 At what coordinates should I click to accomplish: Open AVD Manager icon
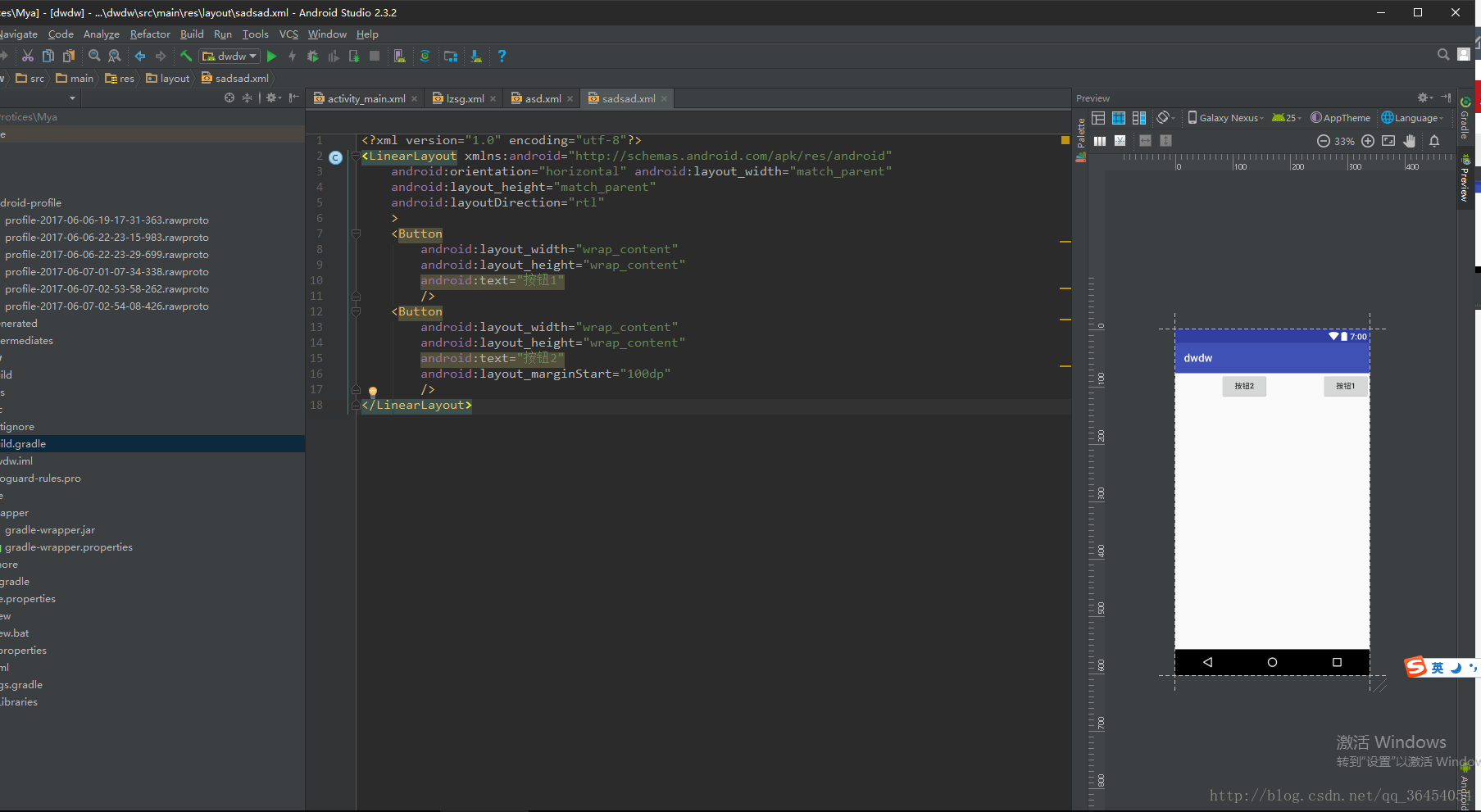[x=399, y=56]
